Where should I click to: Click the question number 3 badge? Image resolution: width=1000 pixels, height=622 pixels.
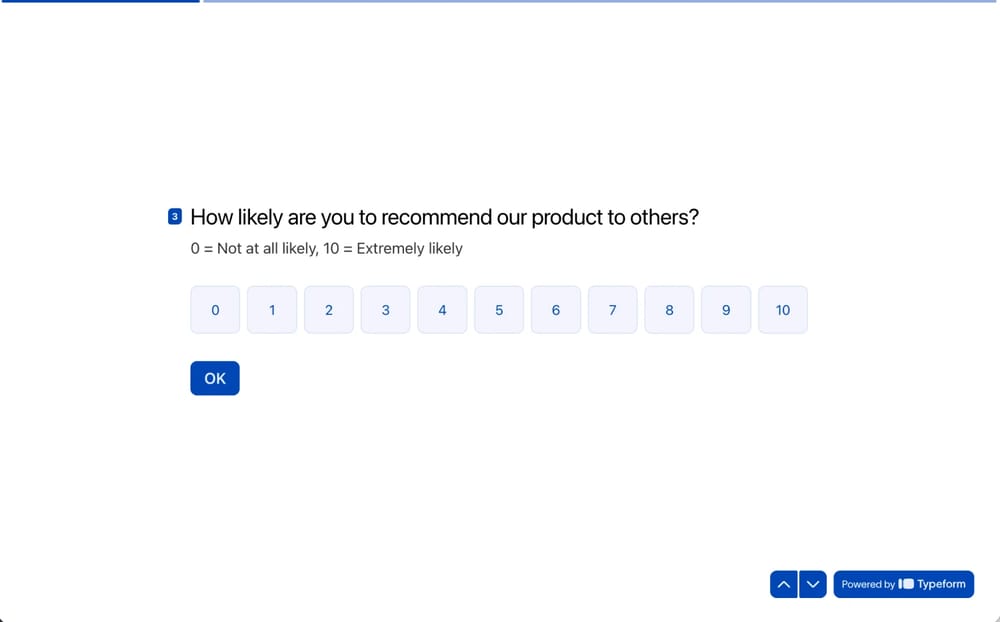point(175,216)
